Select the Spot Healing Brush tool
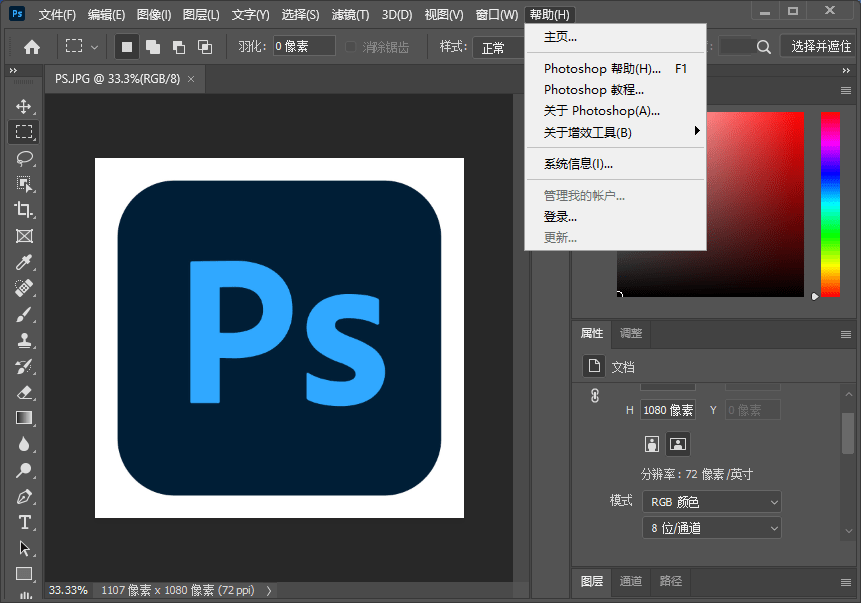The height and width of the screenshot is (603, 861). click(x=24, y=288)
